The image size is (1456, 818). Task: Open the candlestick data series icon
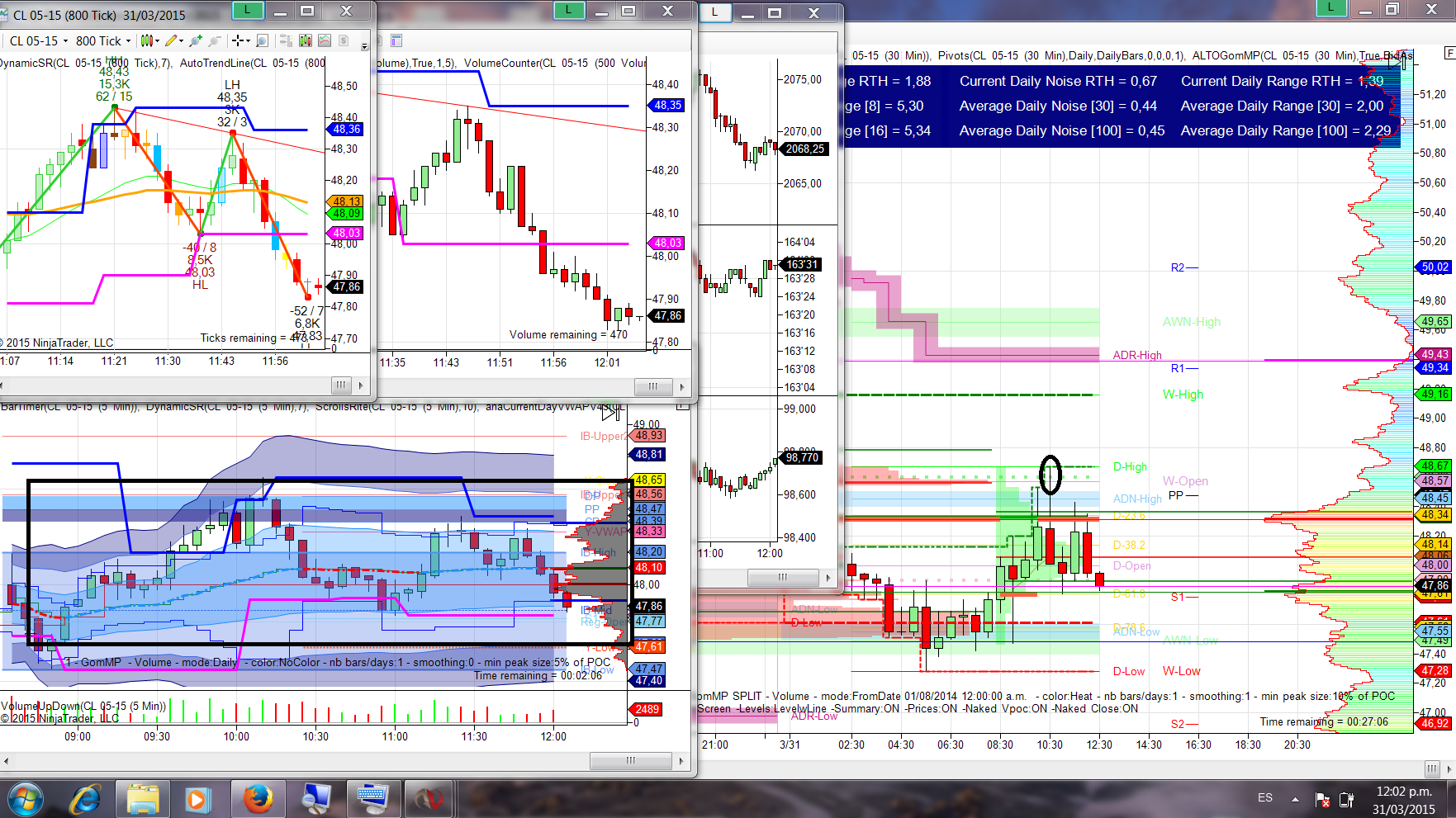pyautogui.click(x=306, y=40)
